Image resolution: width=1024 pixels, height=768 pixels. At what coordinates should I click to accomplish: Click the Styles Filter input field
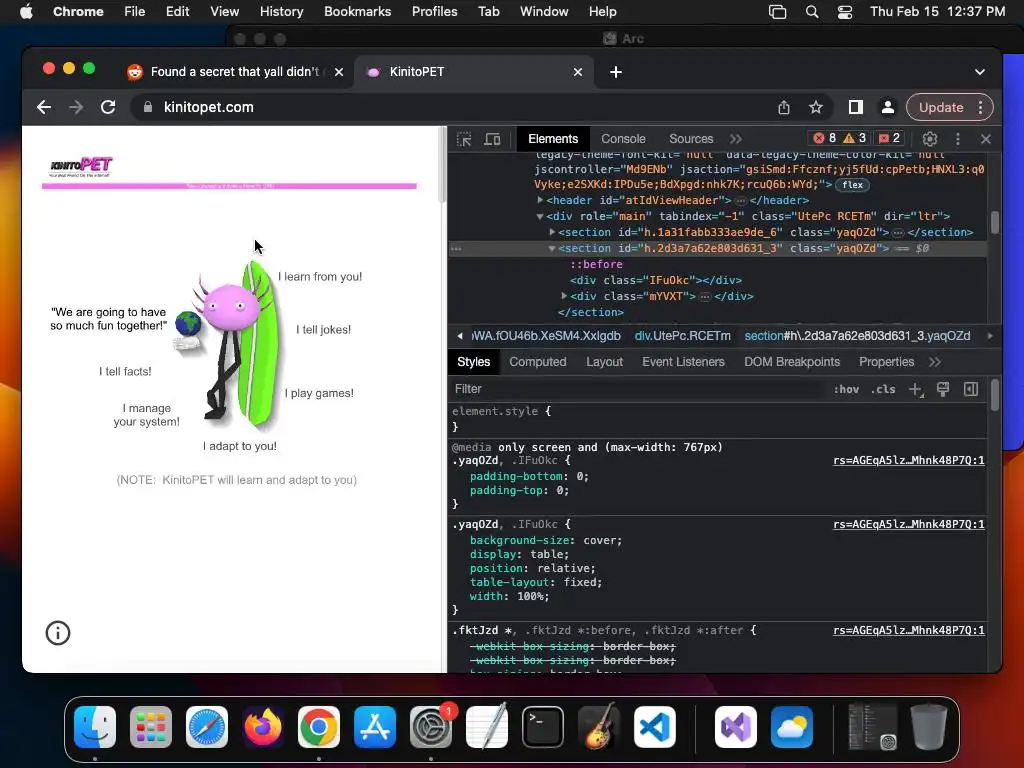(x=637, y=389)
